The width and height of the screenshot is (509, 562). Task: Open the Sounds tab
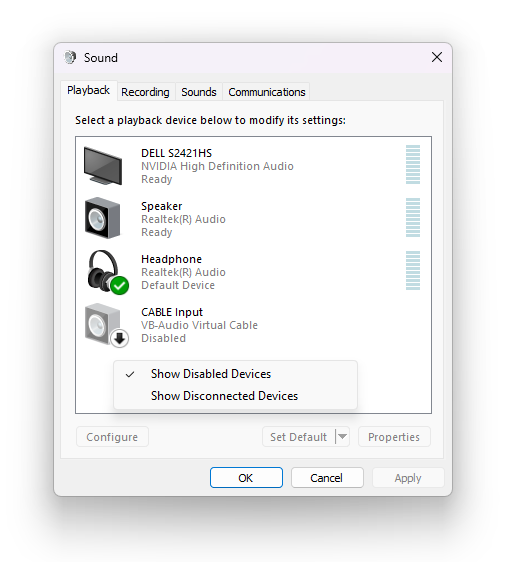[x=199, y=92]
